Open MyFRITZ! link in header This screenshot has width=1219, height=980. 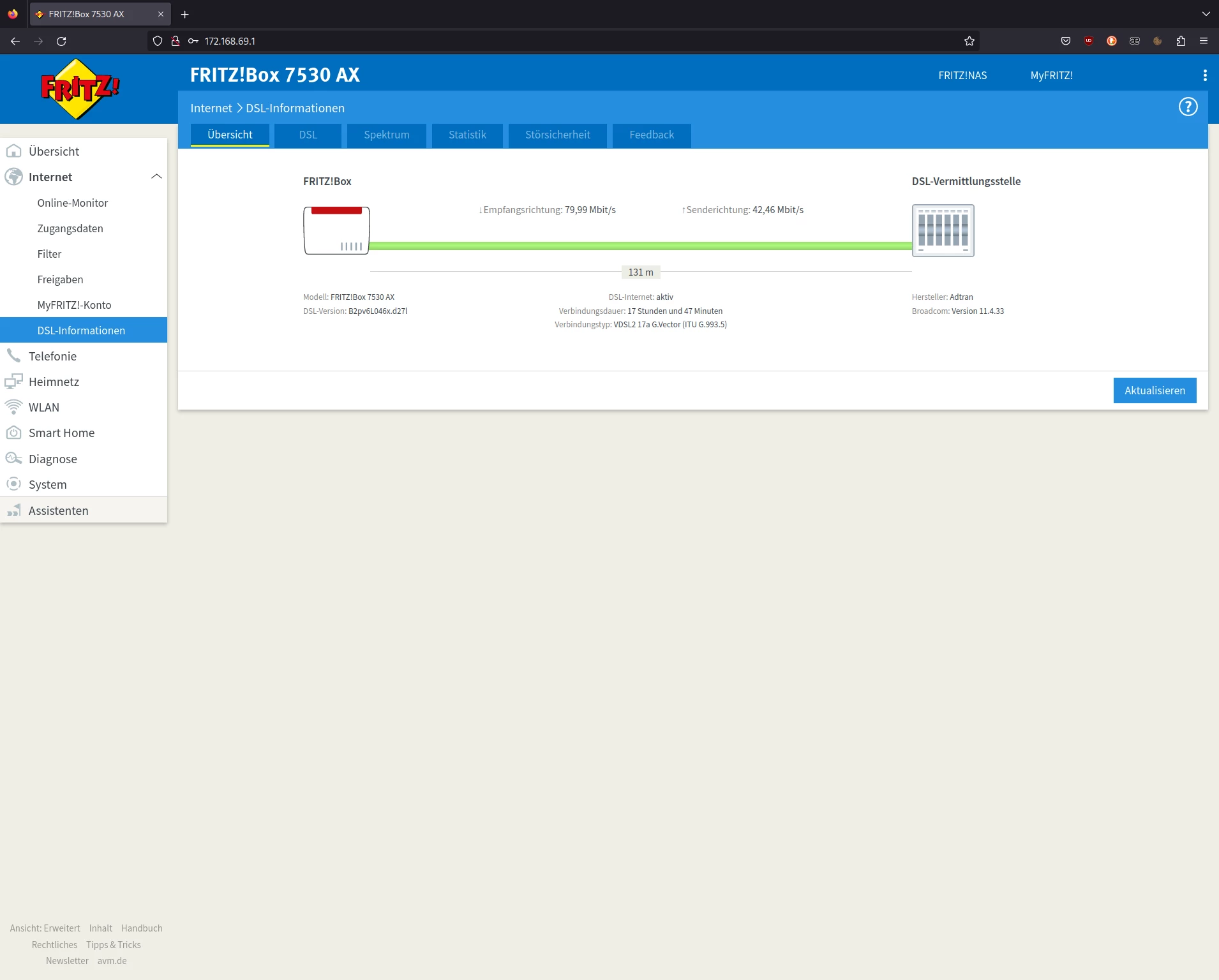pos(1052,75)
